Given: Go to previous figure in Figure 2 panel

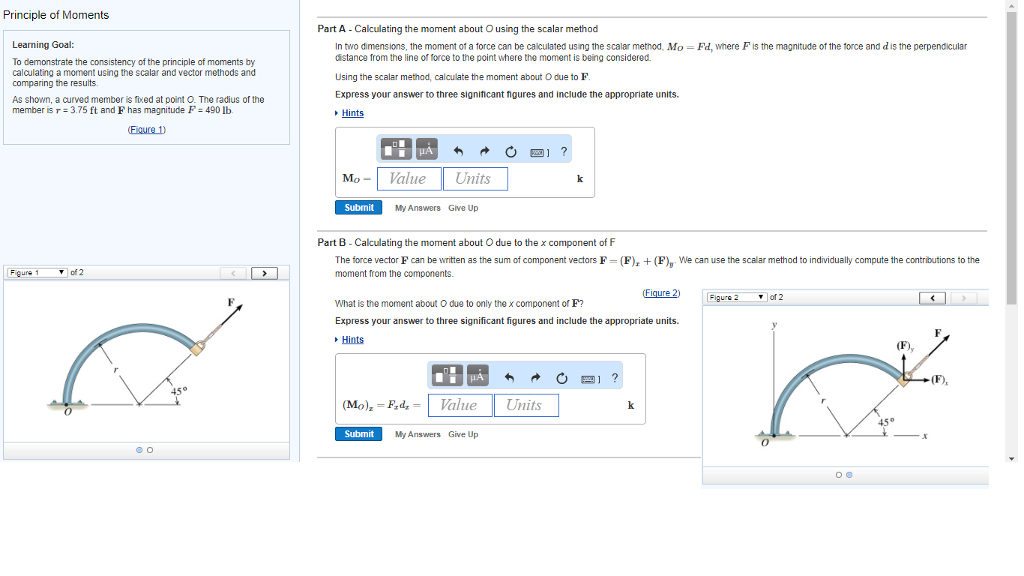Looking at the screenshot, I should (933, 298).
